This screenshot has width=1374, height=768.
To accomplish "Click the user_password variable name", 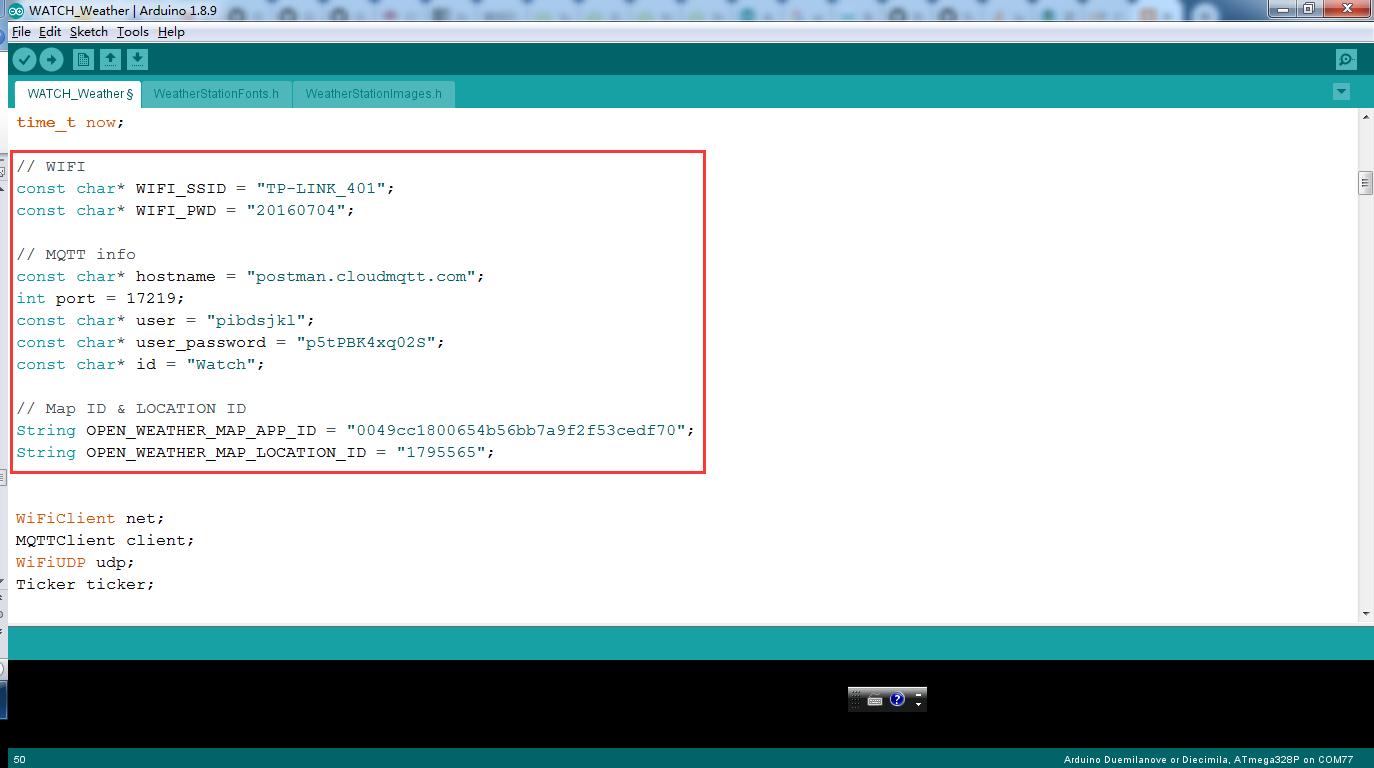I will pos(201,342).
